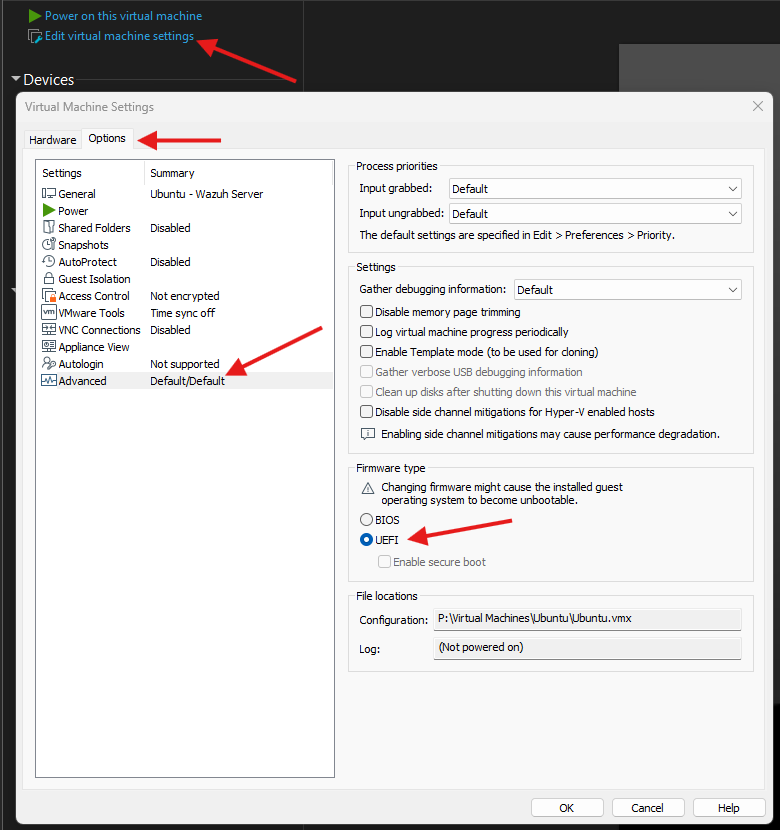Click the Edit virtual machine settings icon
The height and width of the screenshot is (830, 780).
point(34,37)
